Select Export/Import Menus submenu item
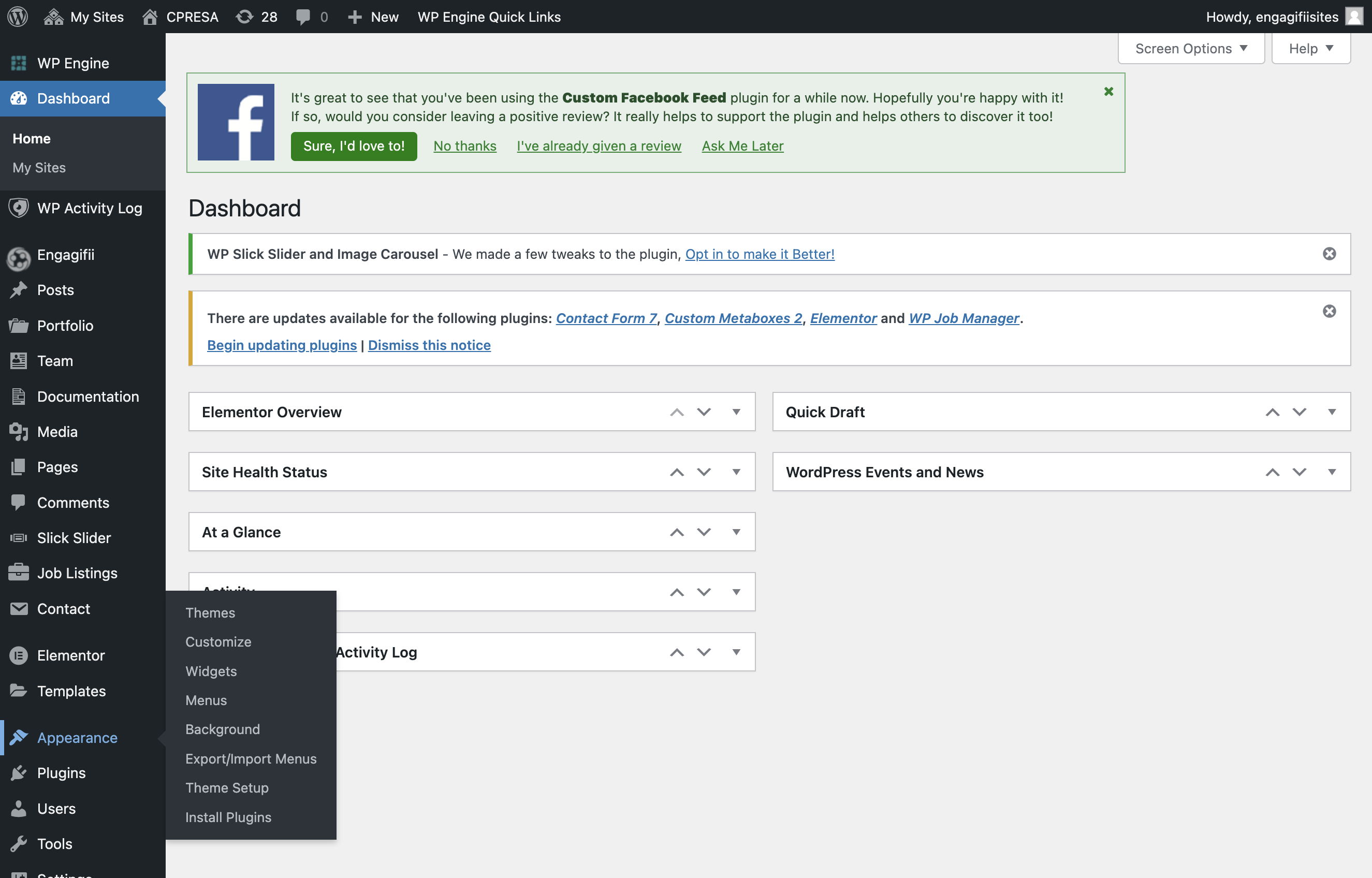 click(x=251, y=758)
